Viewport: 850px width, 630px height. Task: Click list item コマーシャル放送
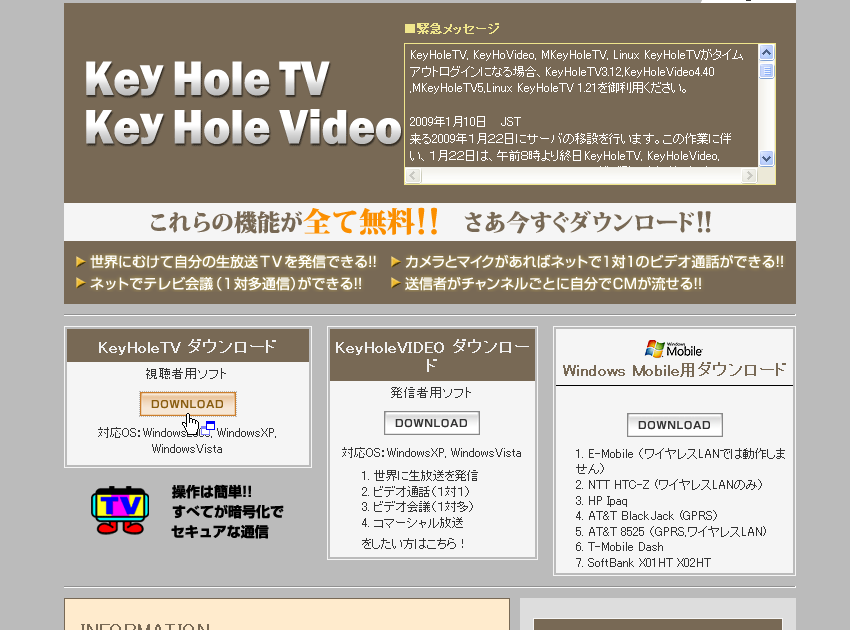click(413, 523)
